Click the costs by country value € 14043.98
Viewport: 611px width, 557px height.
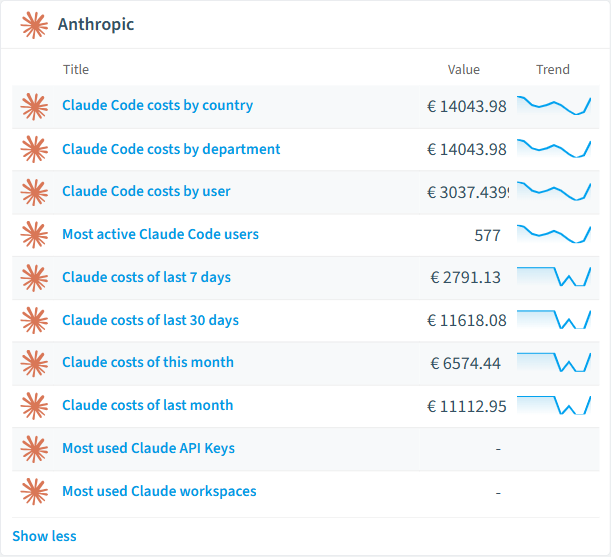click(466, 106)
